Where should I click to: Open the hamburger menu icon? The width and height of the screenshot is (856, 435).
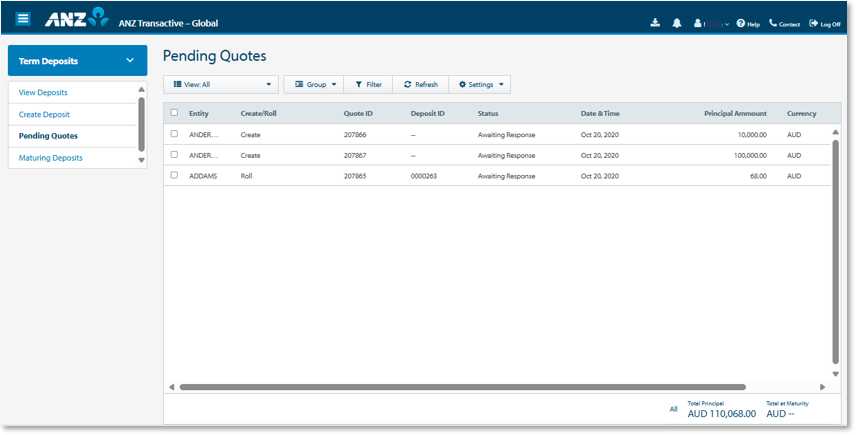(x=23, y=19)
